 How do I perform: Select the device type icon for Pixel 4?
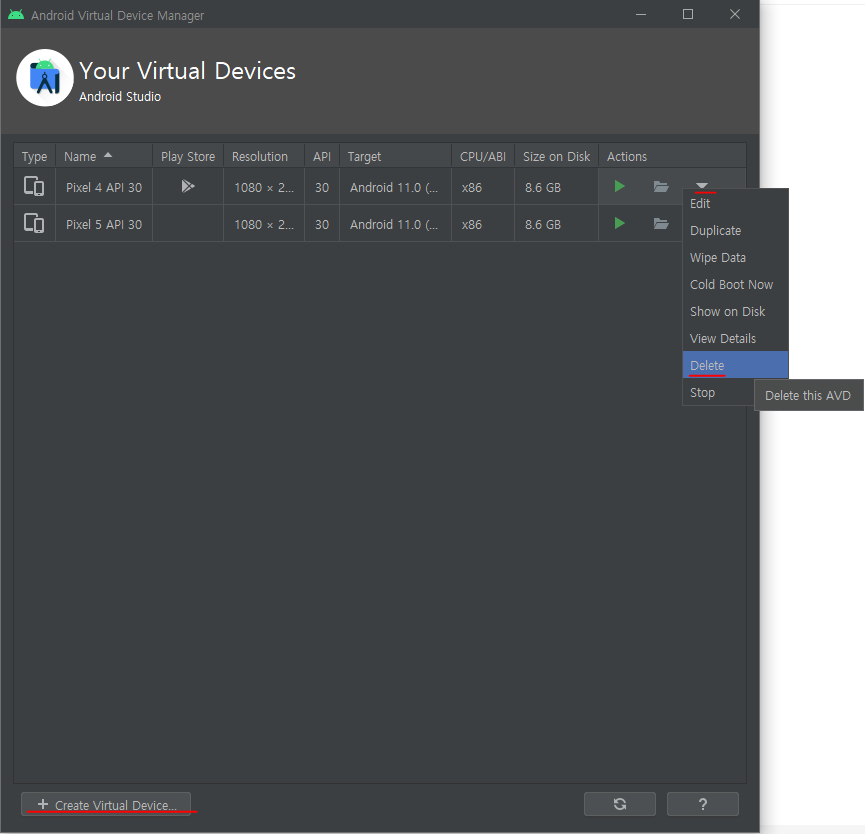click(x=34, y=186)
